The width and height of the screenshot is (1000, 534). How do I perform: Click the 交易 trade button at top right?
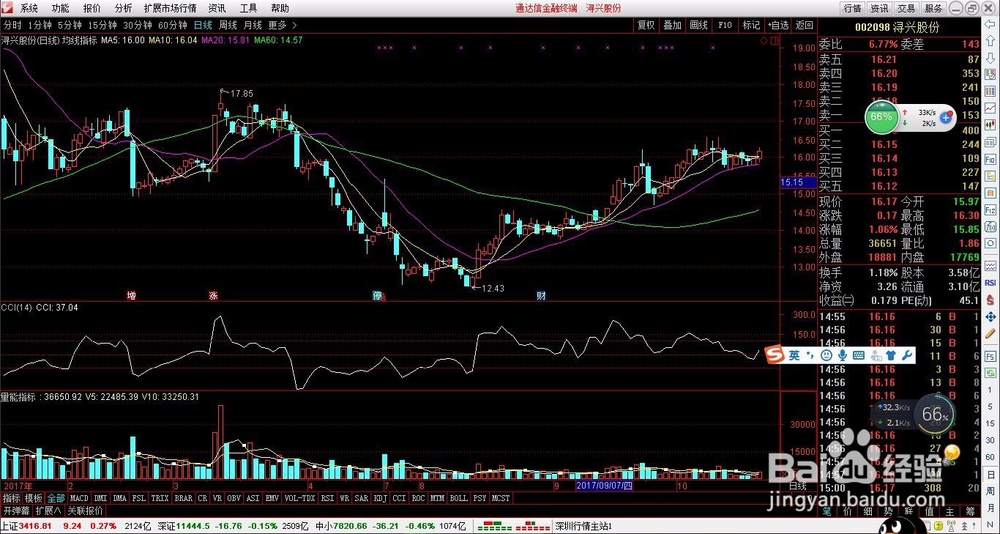906,8
